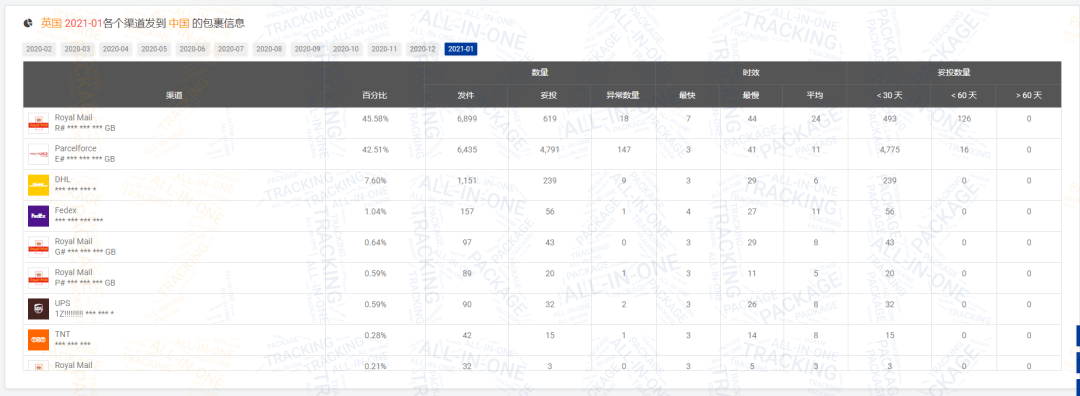The height and width of the screenshot is (396, 1080).
Task: Click the 百分比 column header
Action: click(x=375, y=95)
